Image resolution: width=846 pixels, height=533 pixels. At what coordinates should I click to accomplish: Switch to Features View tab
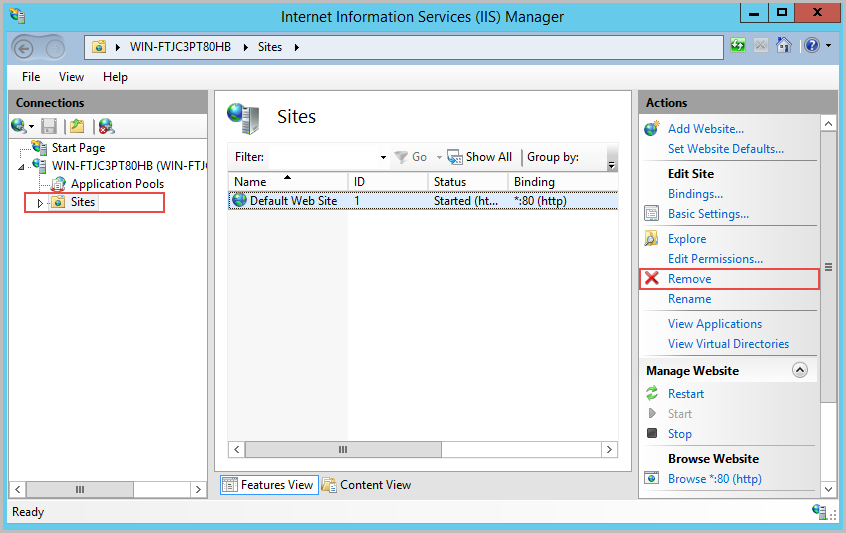[268, 485]
